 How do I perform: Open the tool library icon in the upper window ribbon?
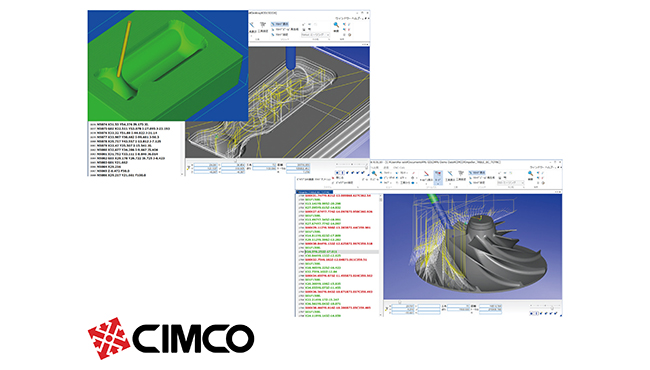[x=263, y=24]
